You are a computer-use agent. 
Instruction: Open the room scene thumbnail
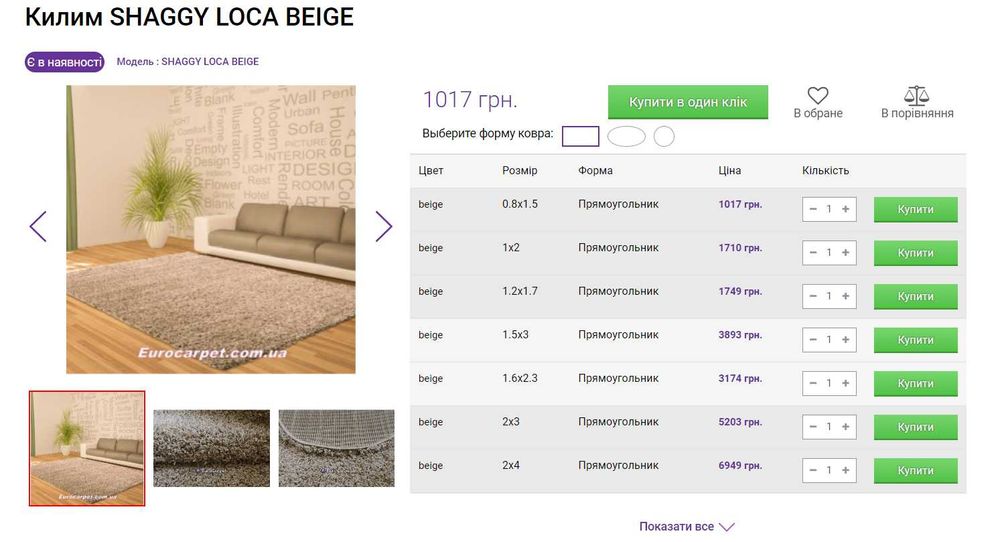click(87, 448)
